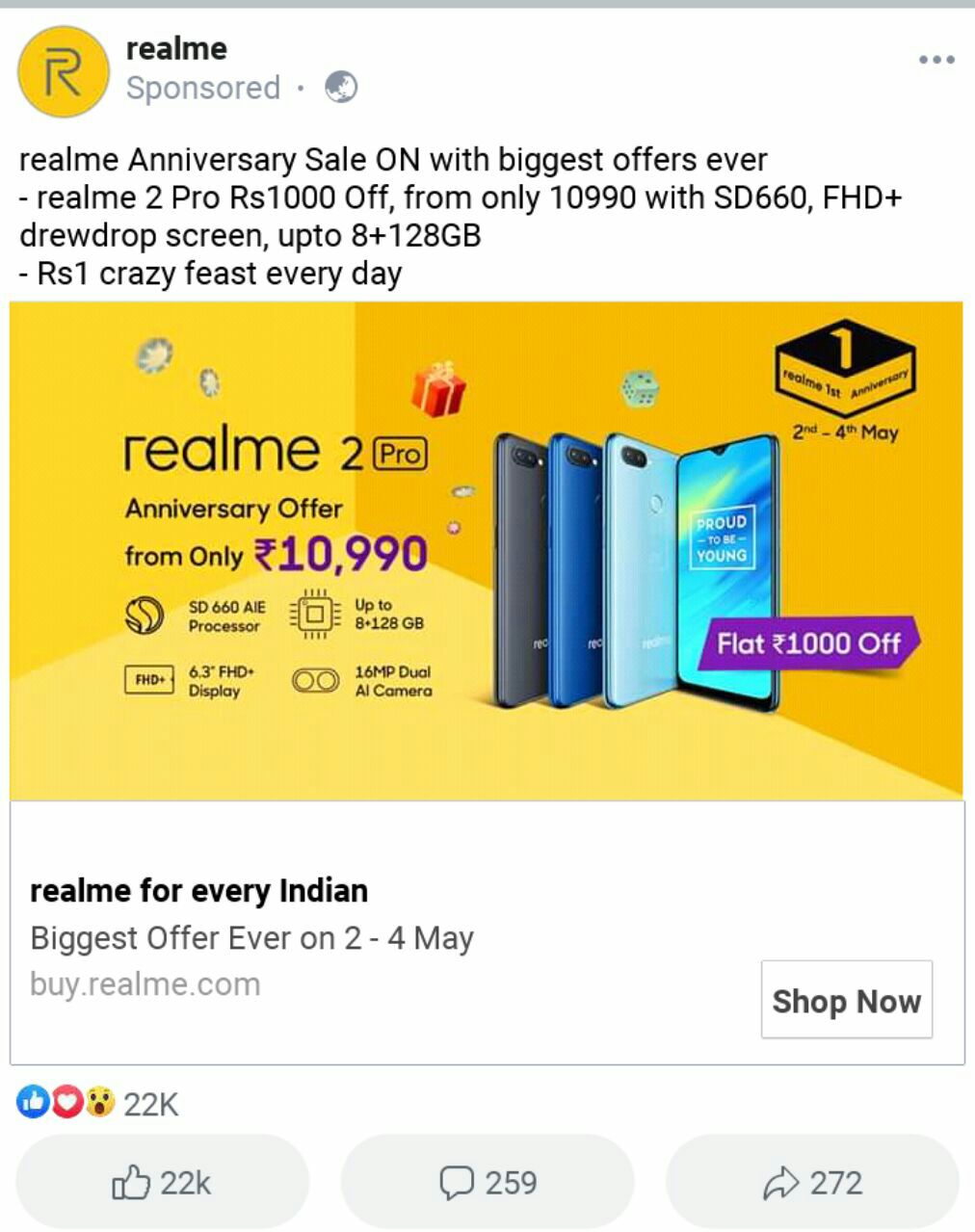Click the red heart reaction icon
975x1232 pixels.
[x=66, y=1101]
